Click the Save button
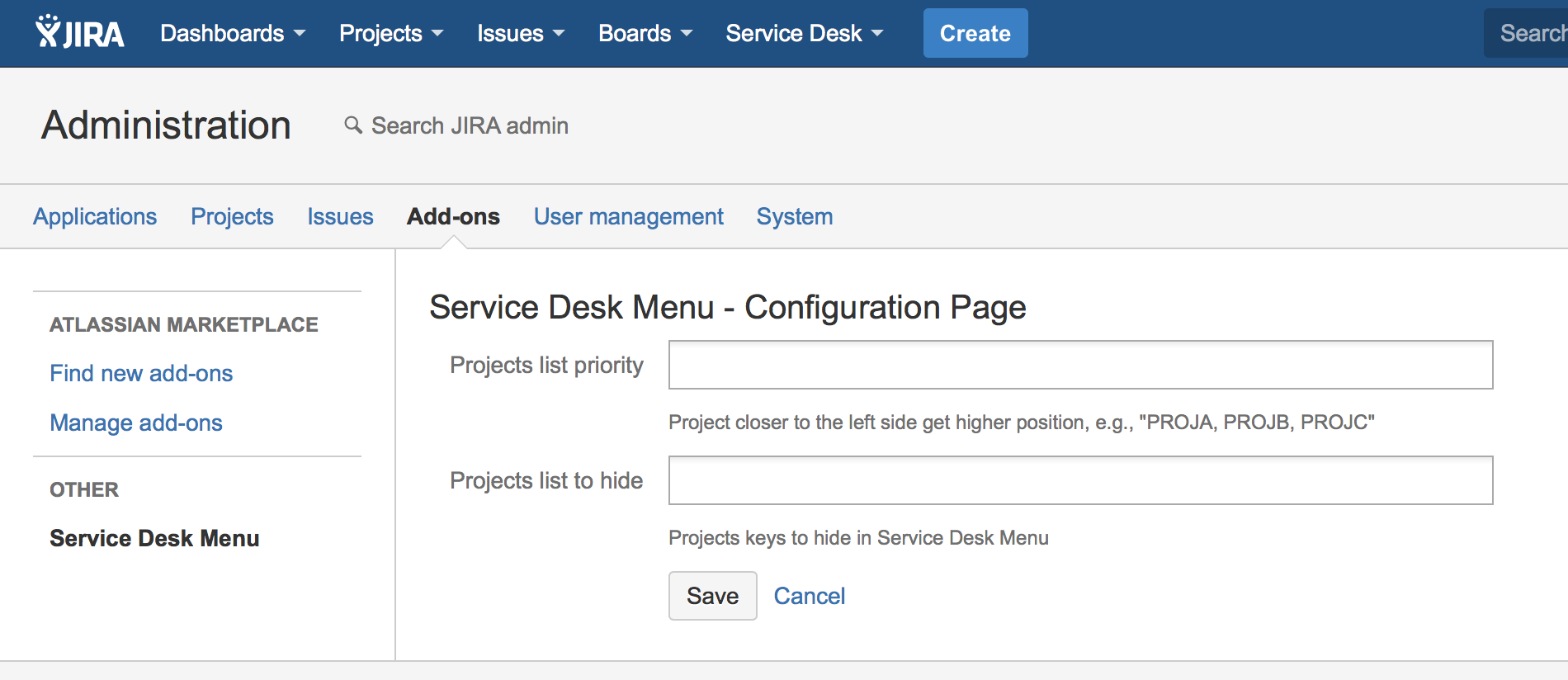Image resolution: width=1568 pixels, height=680 pixels. click(713, 596)
